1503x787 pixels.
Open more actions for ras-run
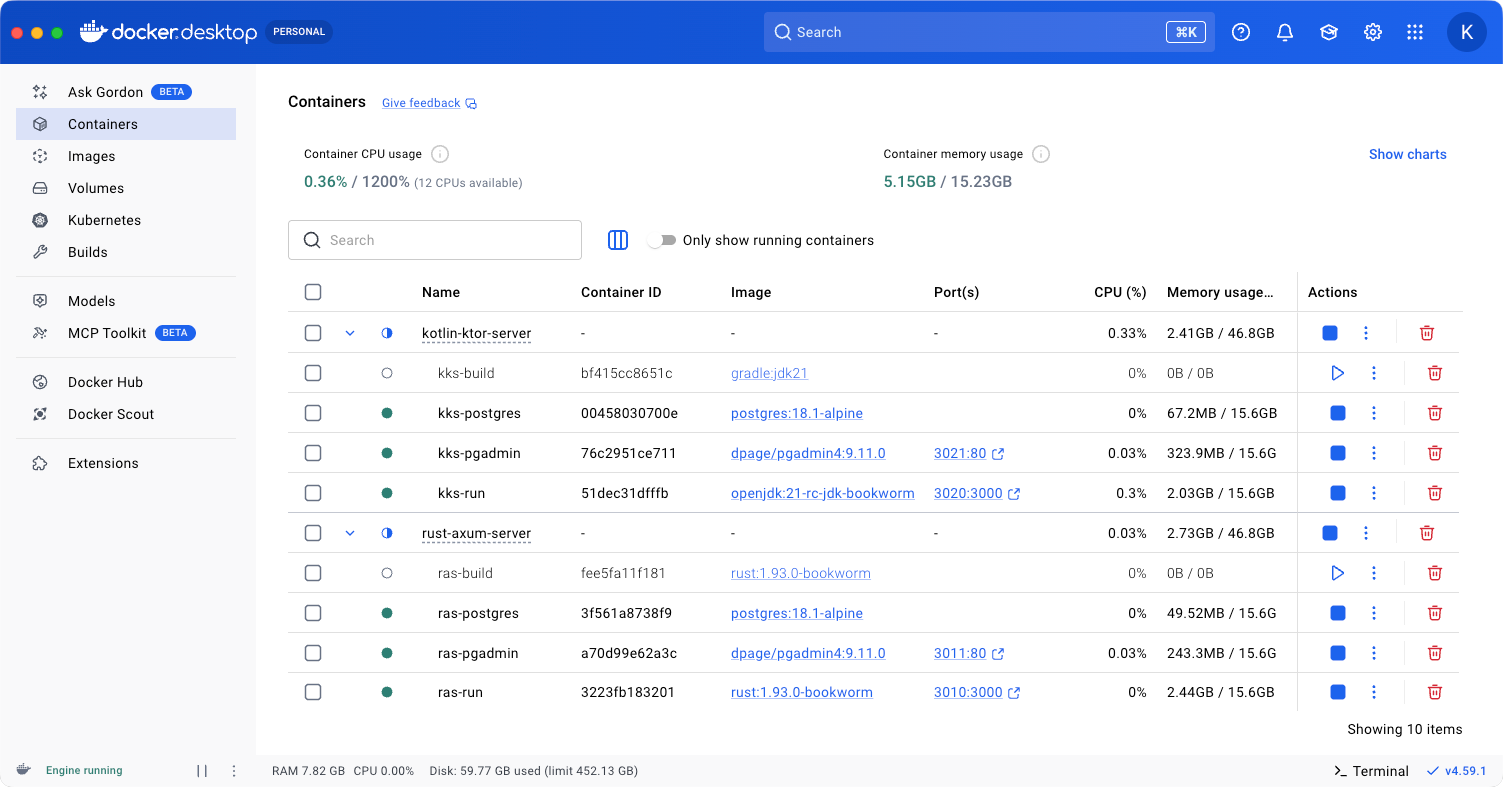1374,692
